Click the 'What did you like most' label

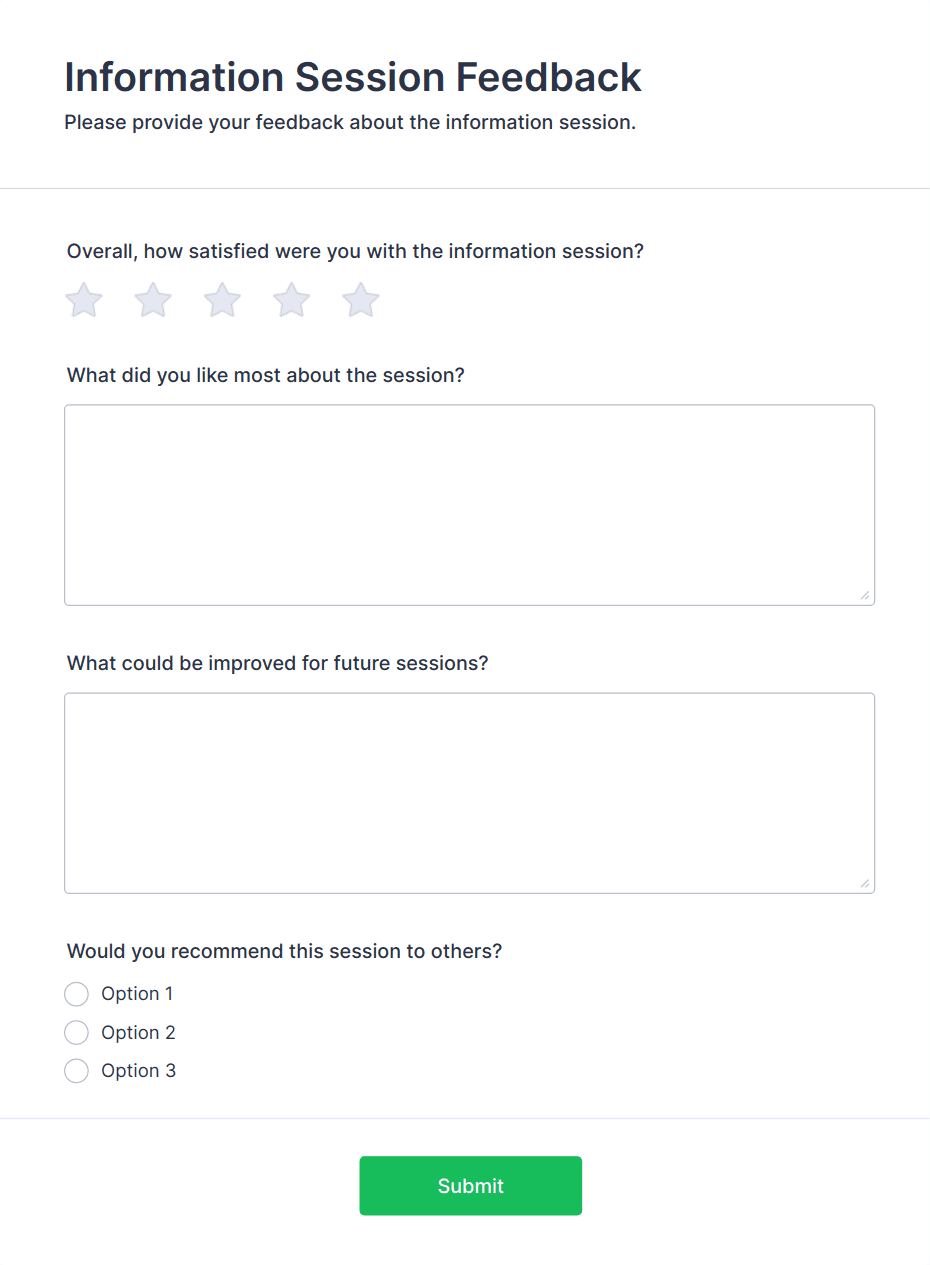click(266, 376)
